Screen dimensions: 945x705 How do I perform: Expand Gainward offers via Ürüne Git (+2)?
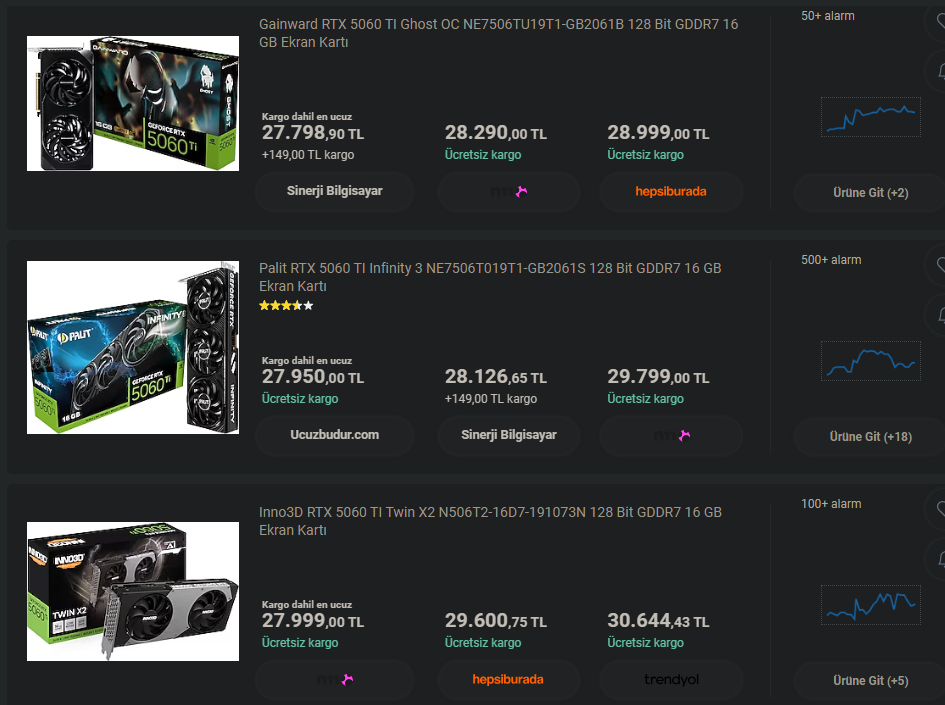tap(870, 193)
